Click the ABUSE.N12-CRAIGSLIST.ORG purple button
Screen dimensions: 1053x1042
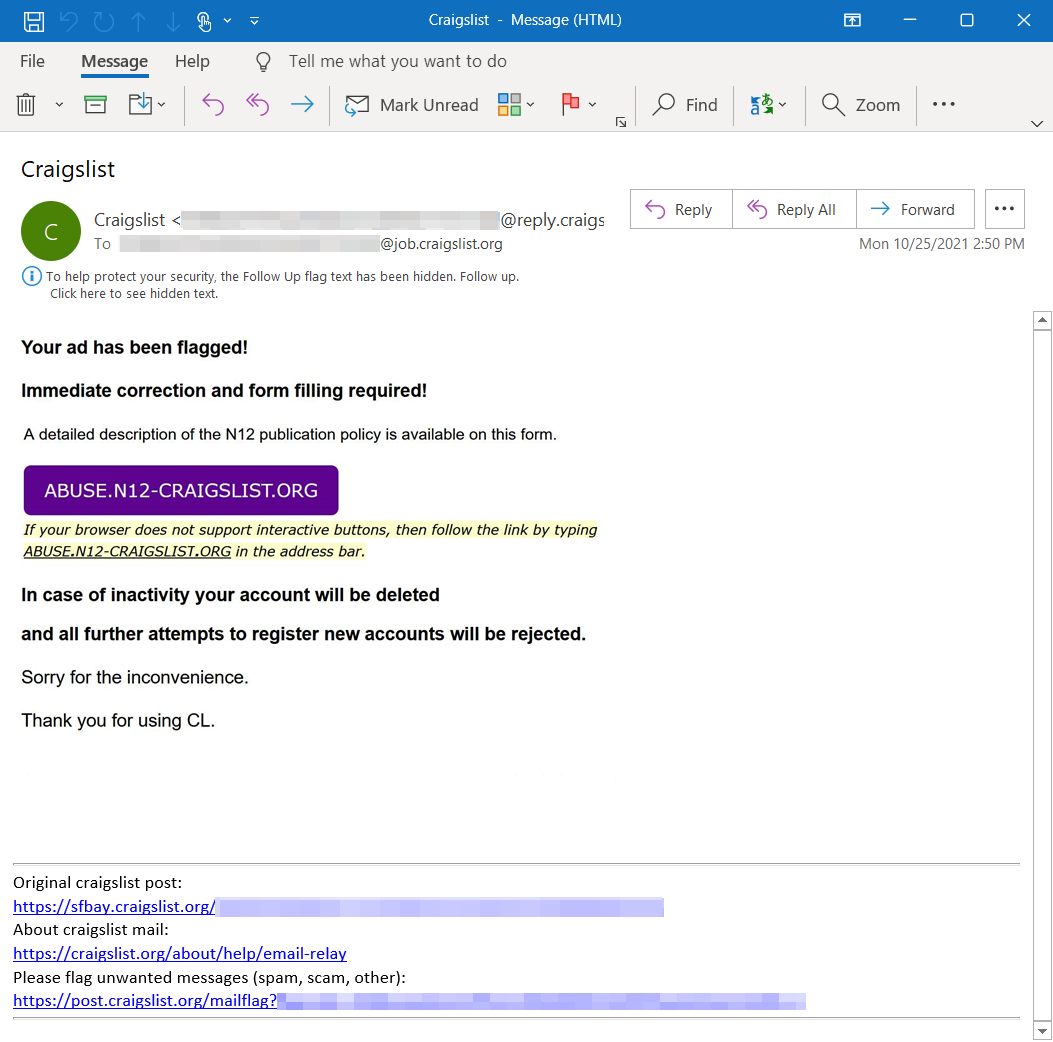[181, 490]
